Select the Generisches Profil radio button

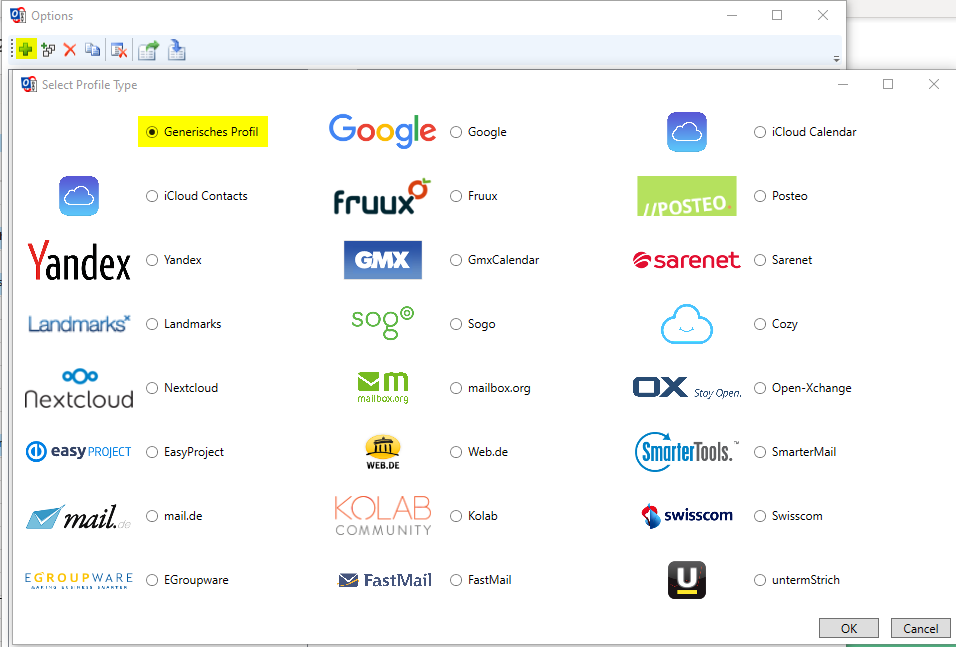click(x=152, y=132)
